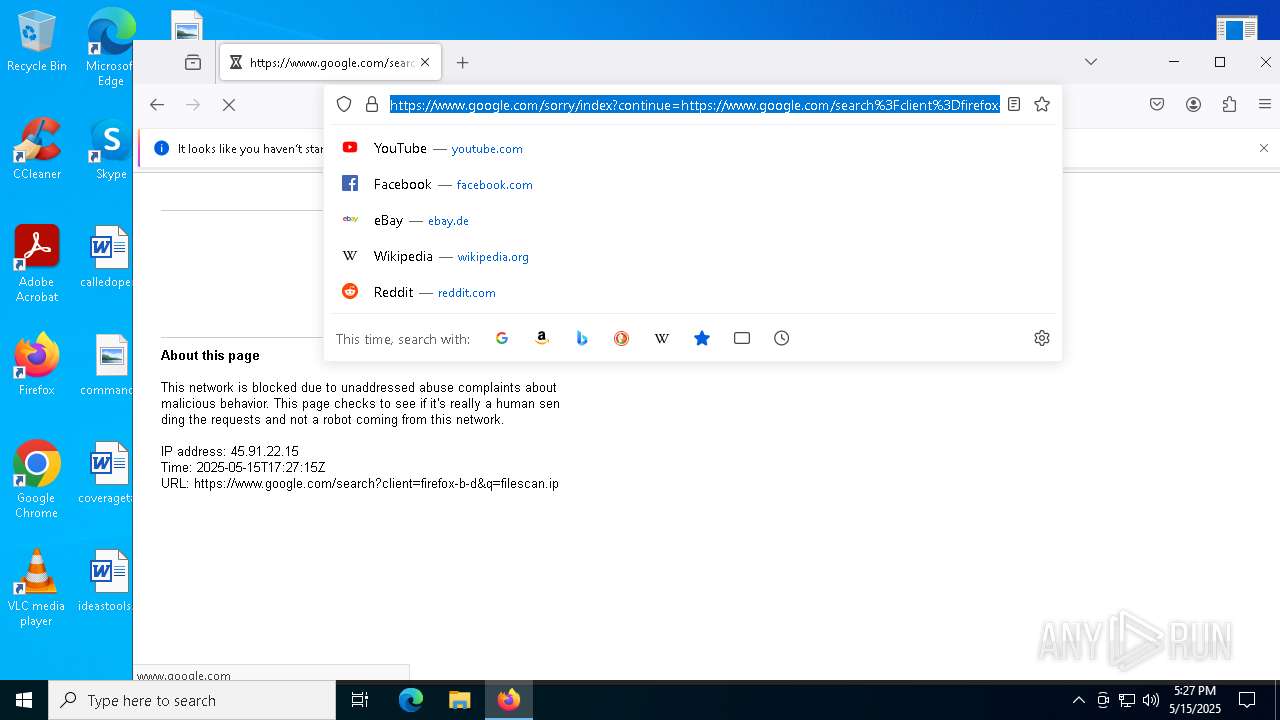
Task: Open network status tray icon
Action: tap(1127, 700)
